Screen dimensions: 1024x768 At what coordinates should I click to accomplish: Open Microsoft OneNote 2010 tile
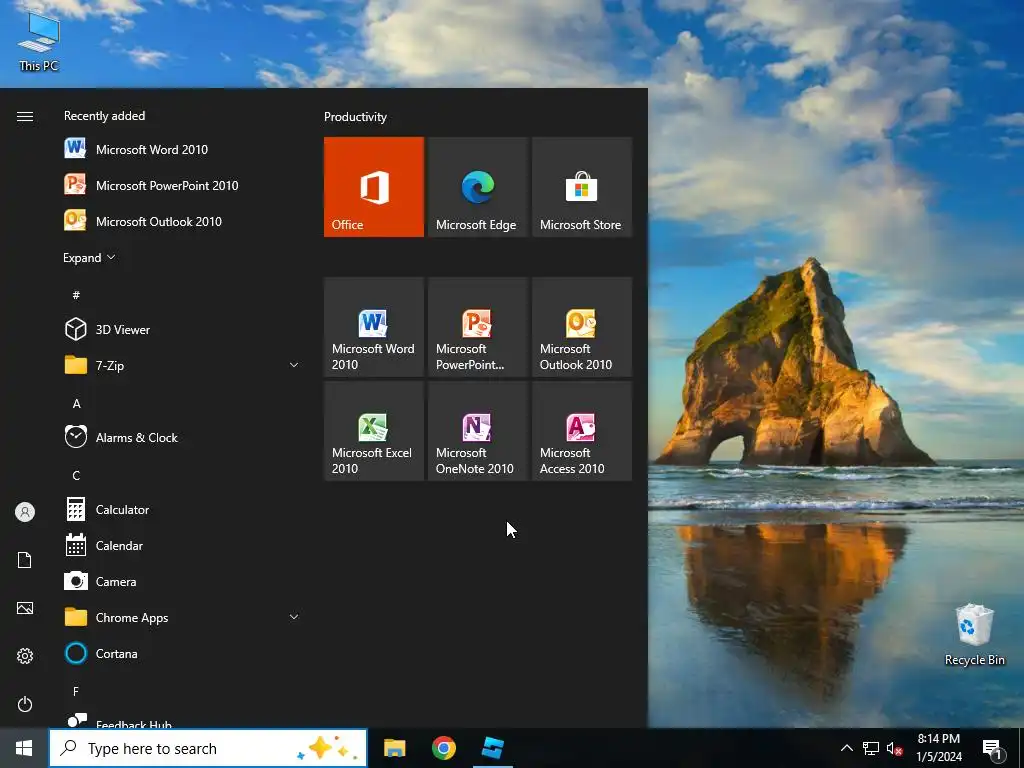click(x=477, y=431)
